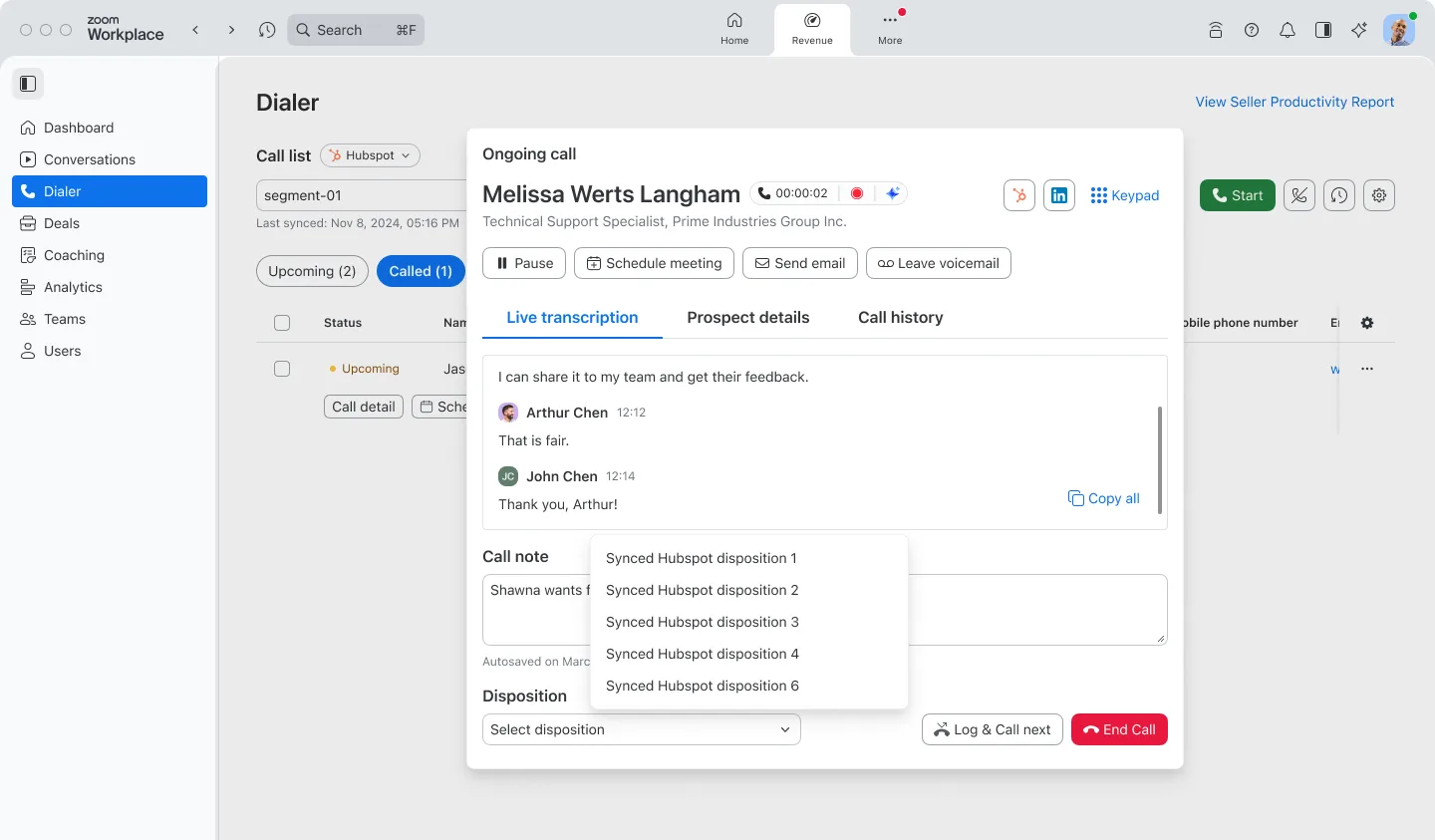Open the Call history tab

coord(900,317)
